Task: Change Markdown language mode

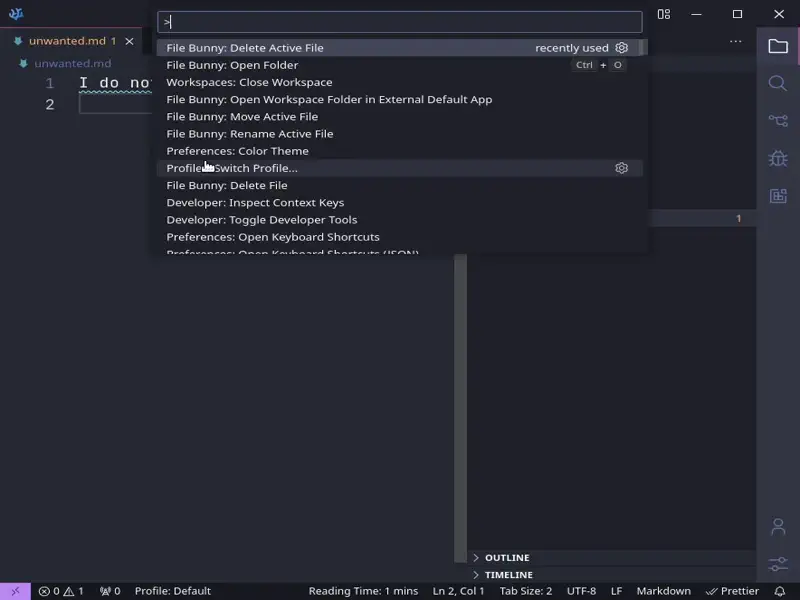Action: (663, 591)
